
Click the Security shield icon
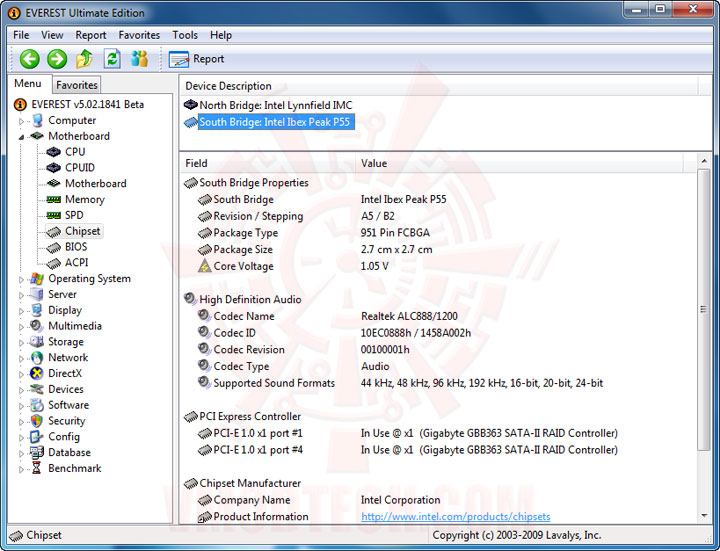(37, 421)
